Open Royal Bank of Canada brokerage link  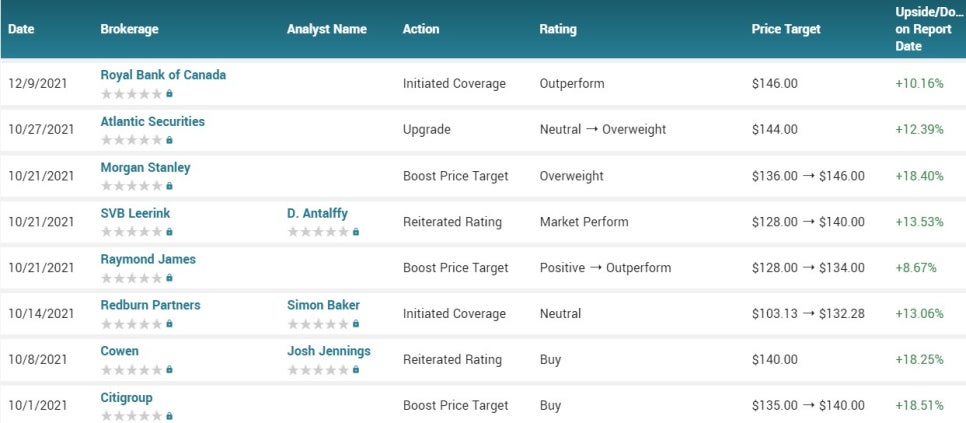(x=163, y=75)
